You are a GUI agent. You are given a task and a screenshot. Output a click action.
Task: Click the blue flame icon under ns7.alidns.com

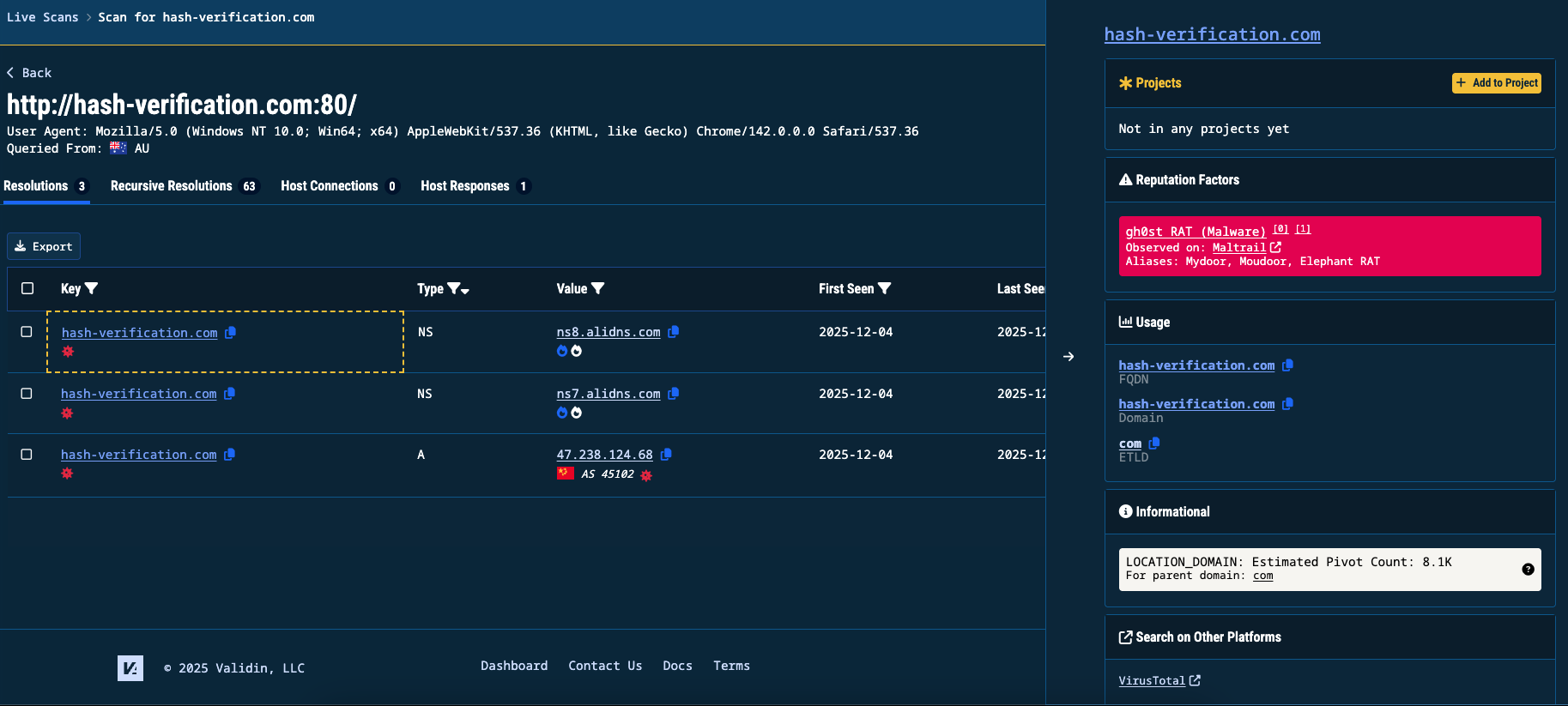(562, 413)
